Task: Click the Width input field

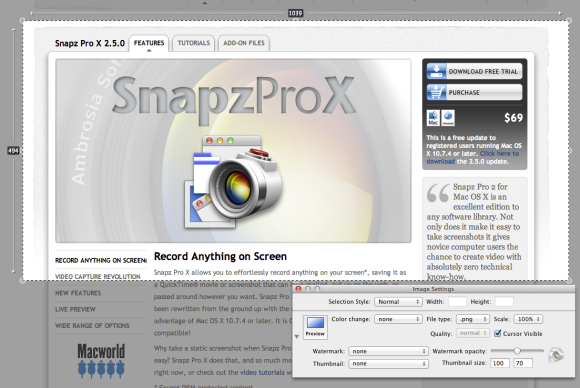Action: 457,302
